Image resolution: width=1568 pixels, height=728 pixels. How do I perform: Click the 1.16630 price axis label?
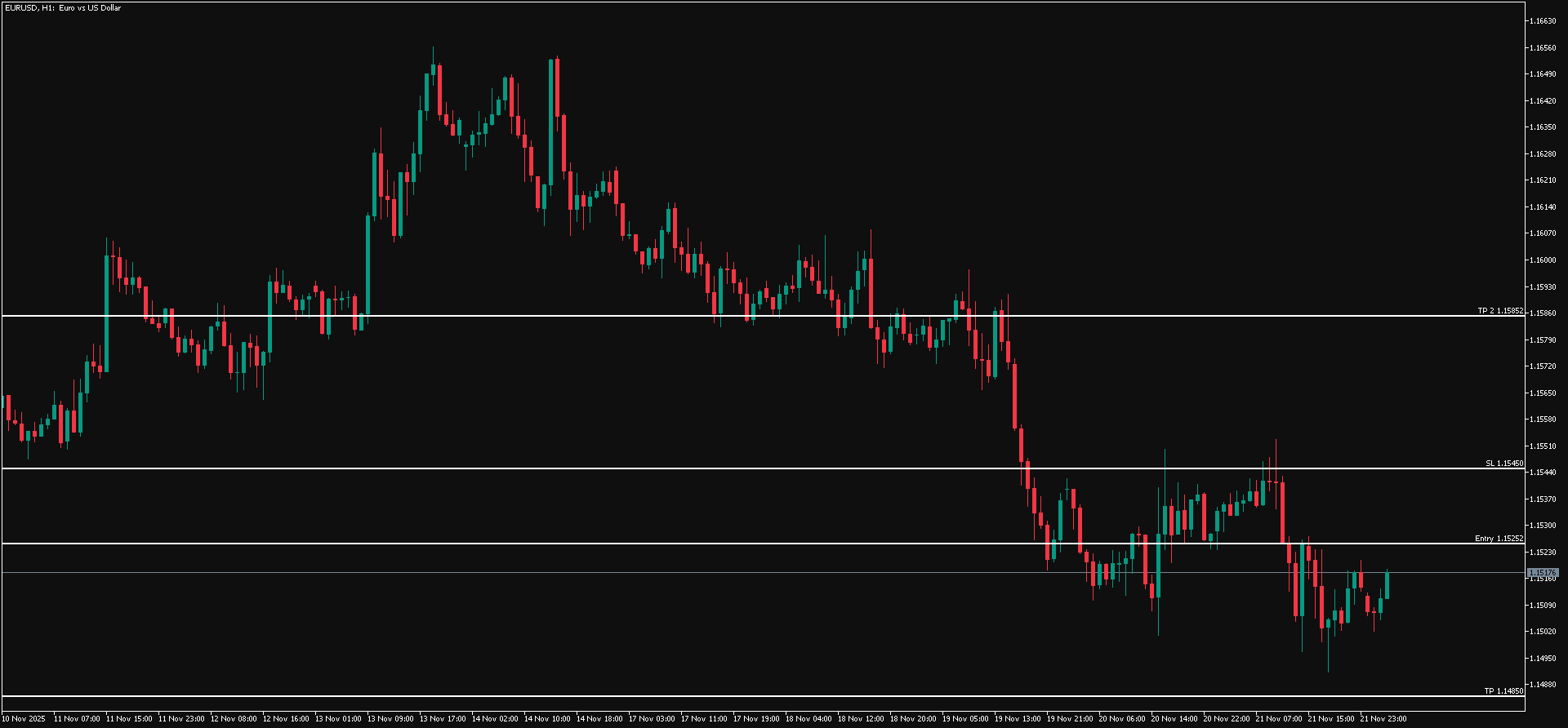coord(1543,21)
